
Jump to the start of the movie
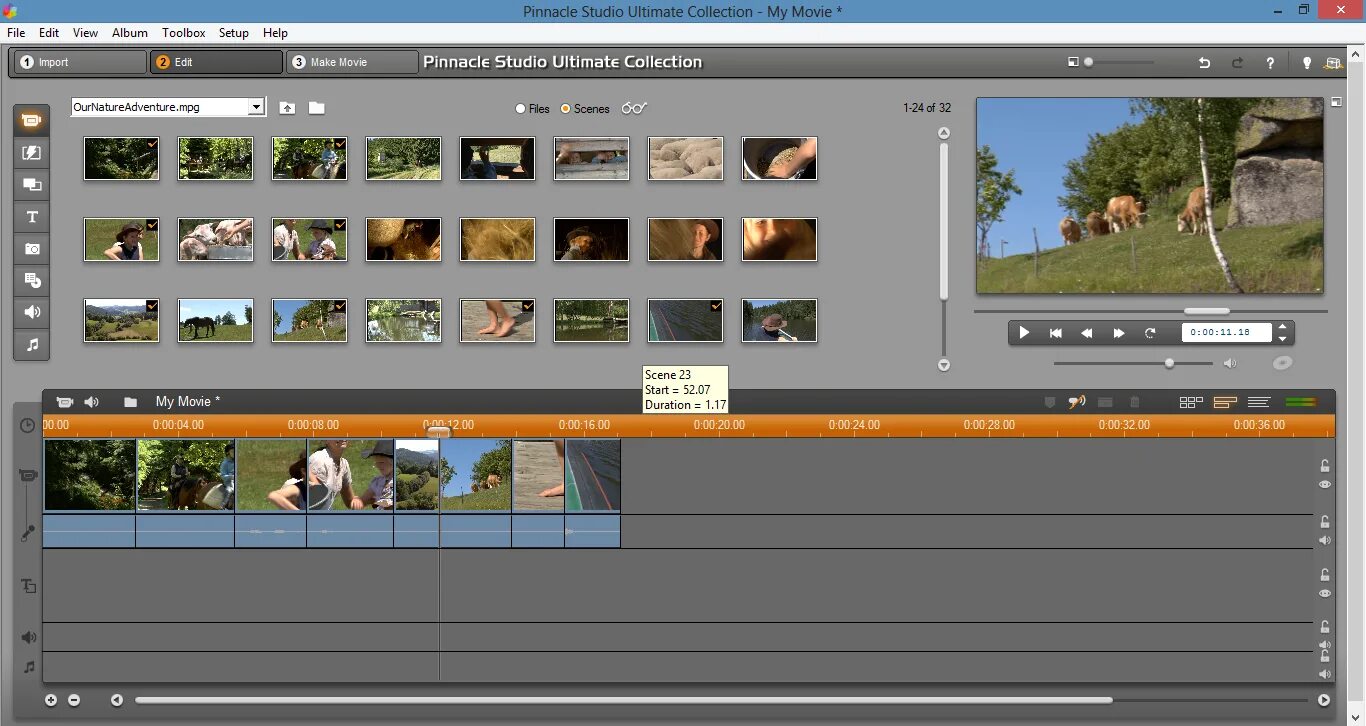(x=1055, y=333)
